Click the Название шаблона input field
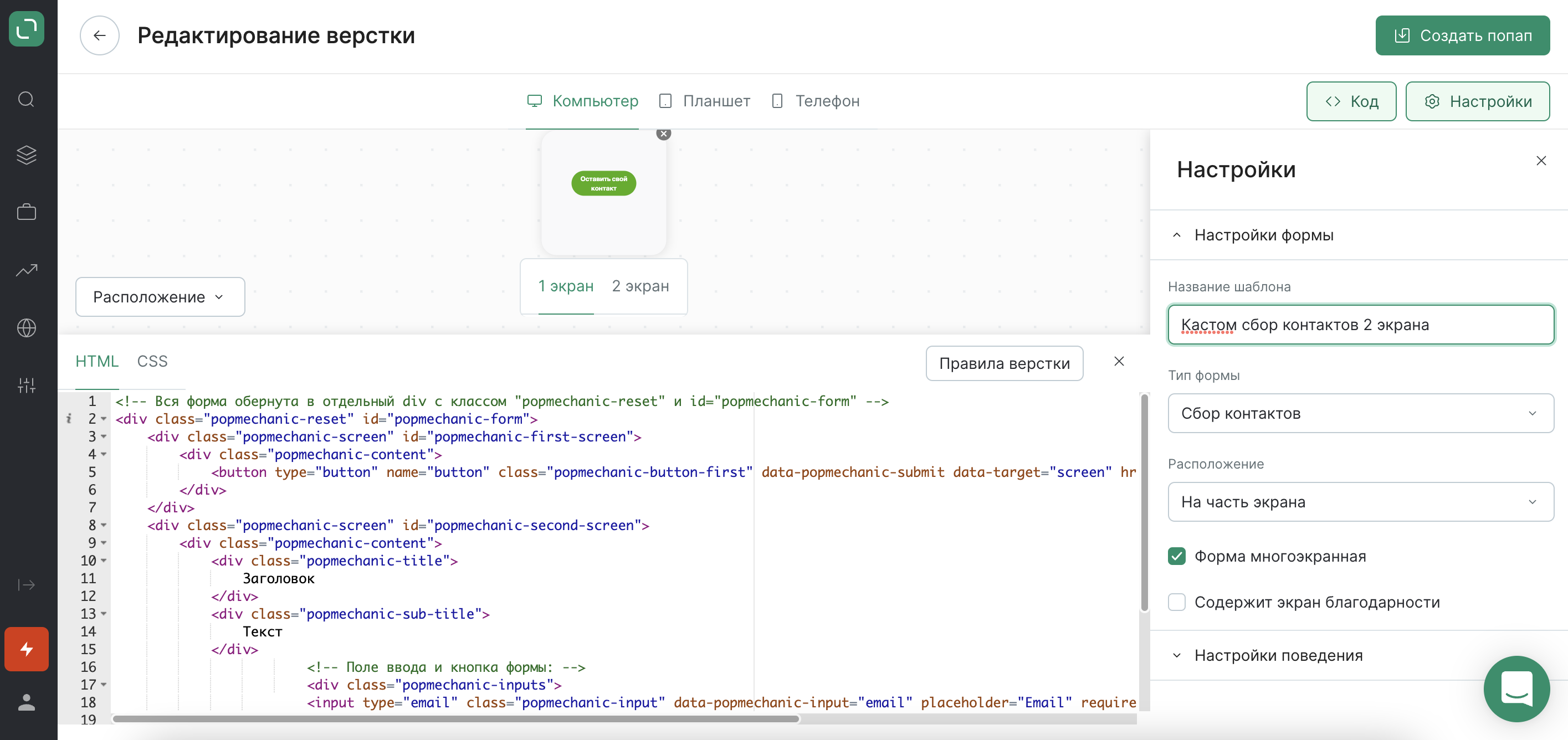This screenshot has height=740, width=1568. click(1360, 325)
